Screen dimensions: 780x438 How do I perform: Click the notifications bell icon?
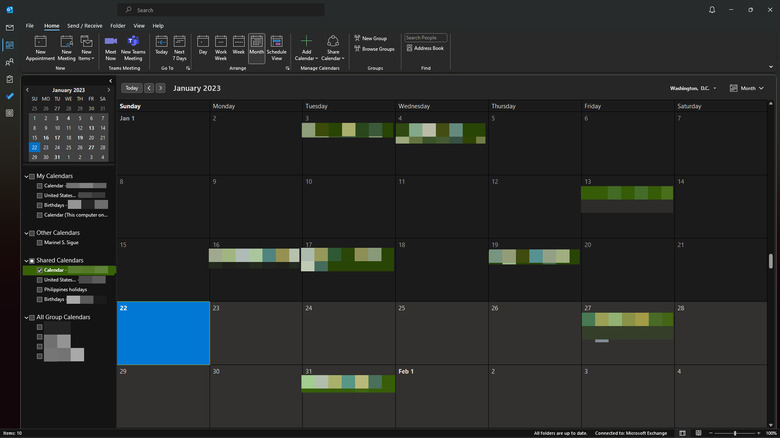tap(711, 9)
